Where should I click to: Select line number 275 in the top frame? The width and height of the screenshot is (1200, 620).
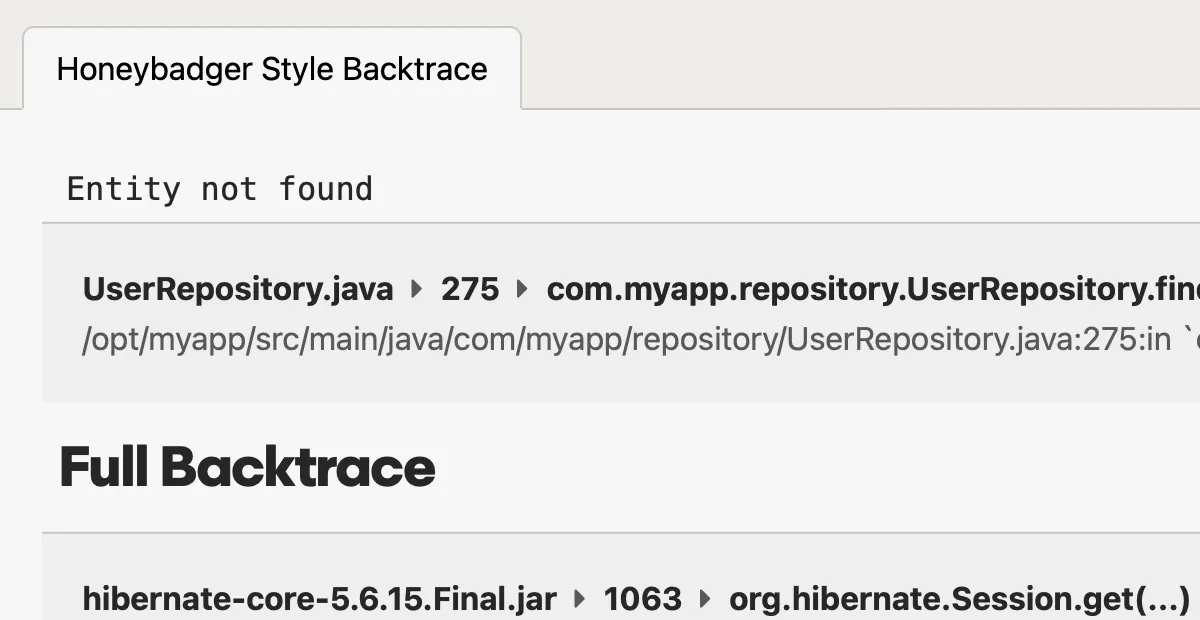470,289
